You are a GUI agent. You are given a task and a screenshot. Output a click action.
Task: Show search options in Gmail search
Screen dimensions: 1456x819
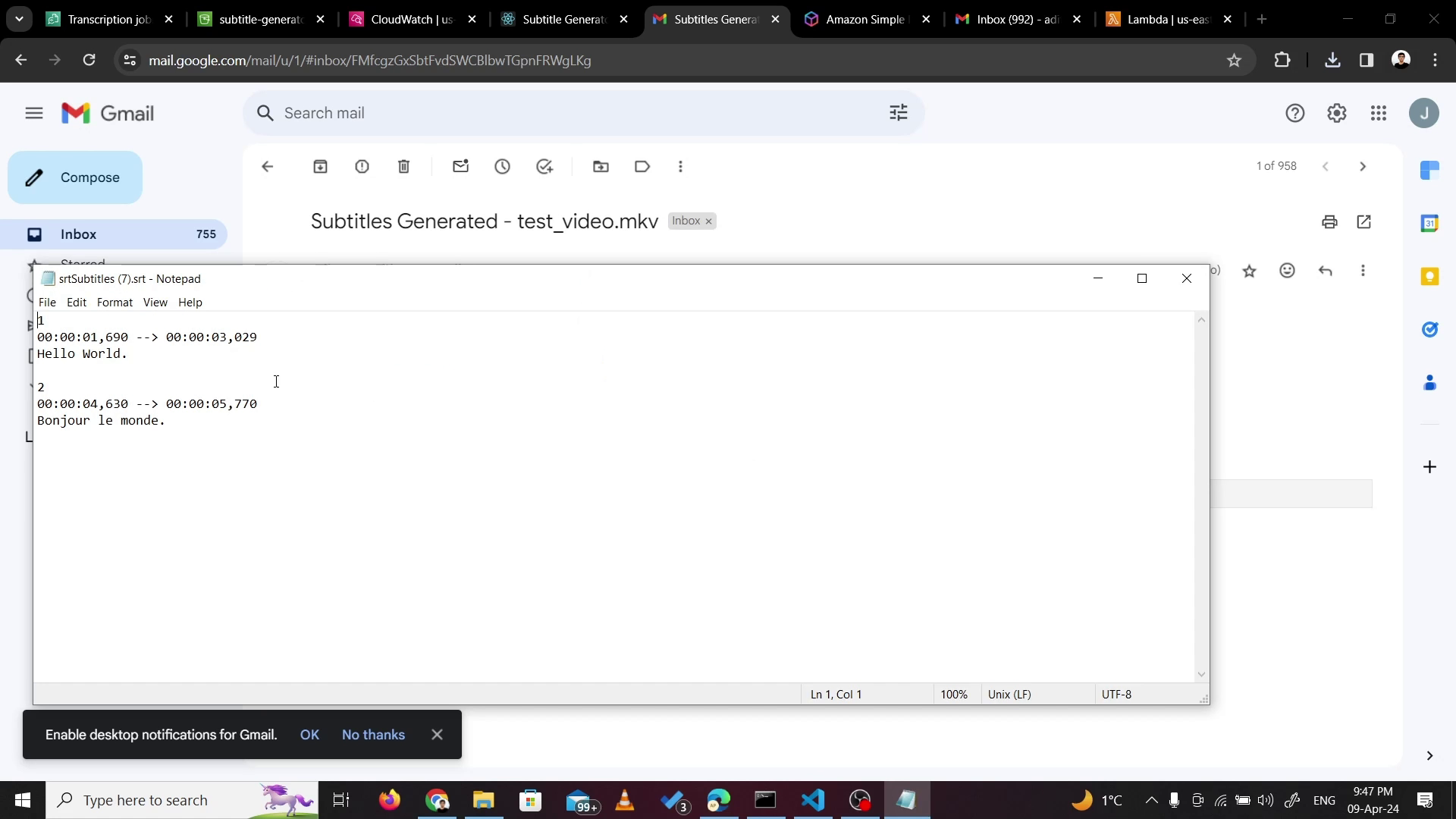click(898, 114)
